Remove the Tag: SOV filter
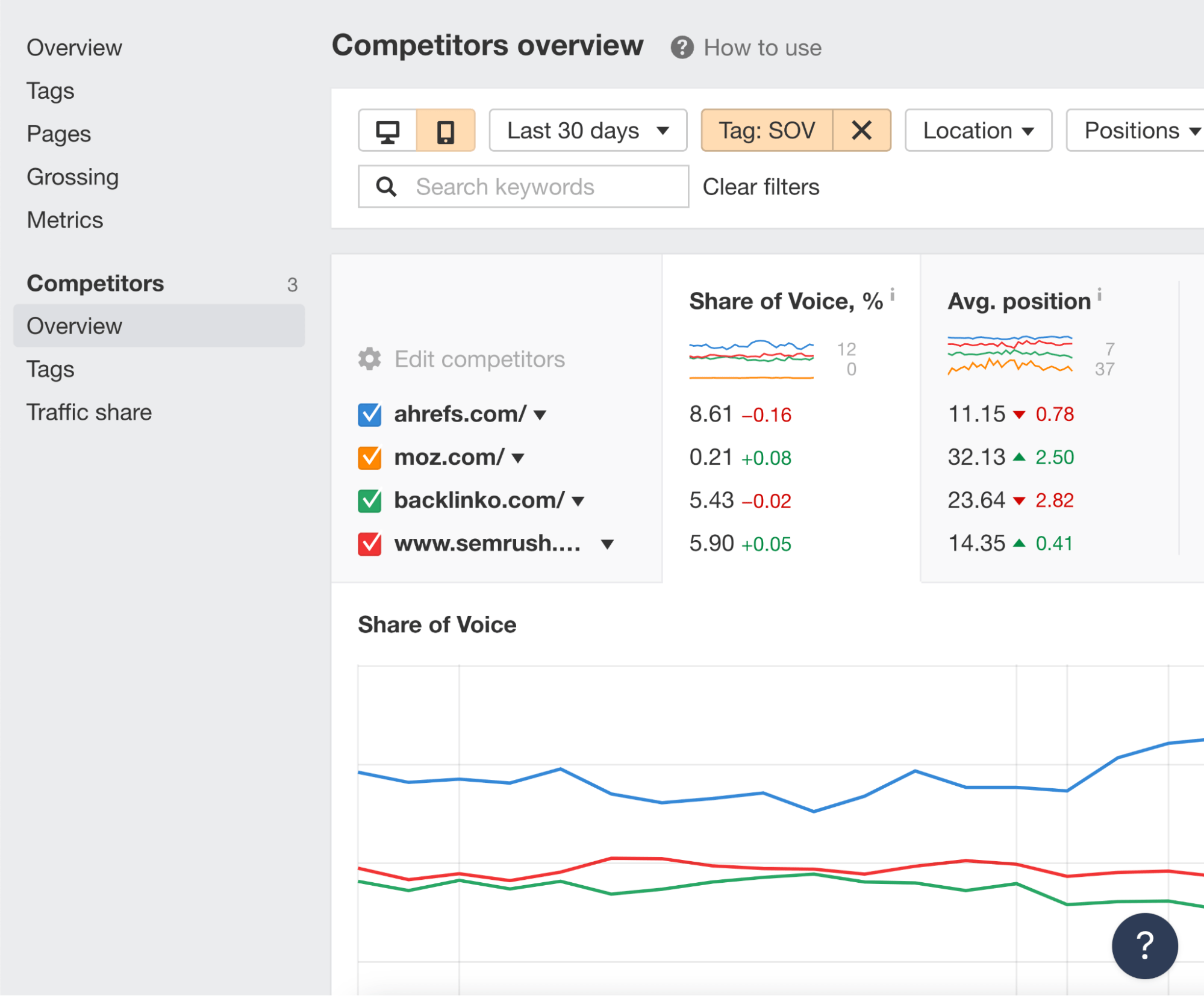1204x996 pixels. [861, 130]
